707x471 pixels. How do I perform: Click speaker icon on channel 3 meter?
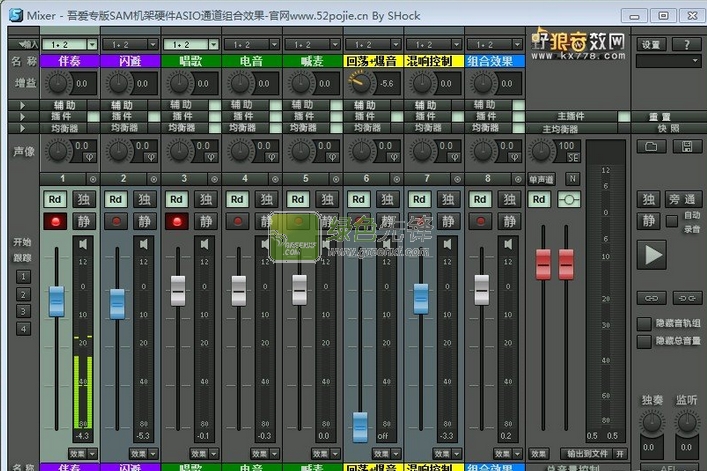pyautogui.click(x=205, y=244)
